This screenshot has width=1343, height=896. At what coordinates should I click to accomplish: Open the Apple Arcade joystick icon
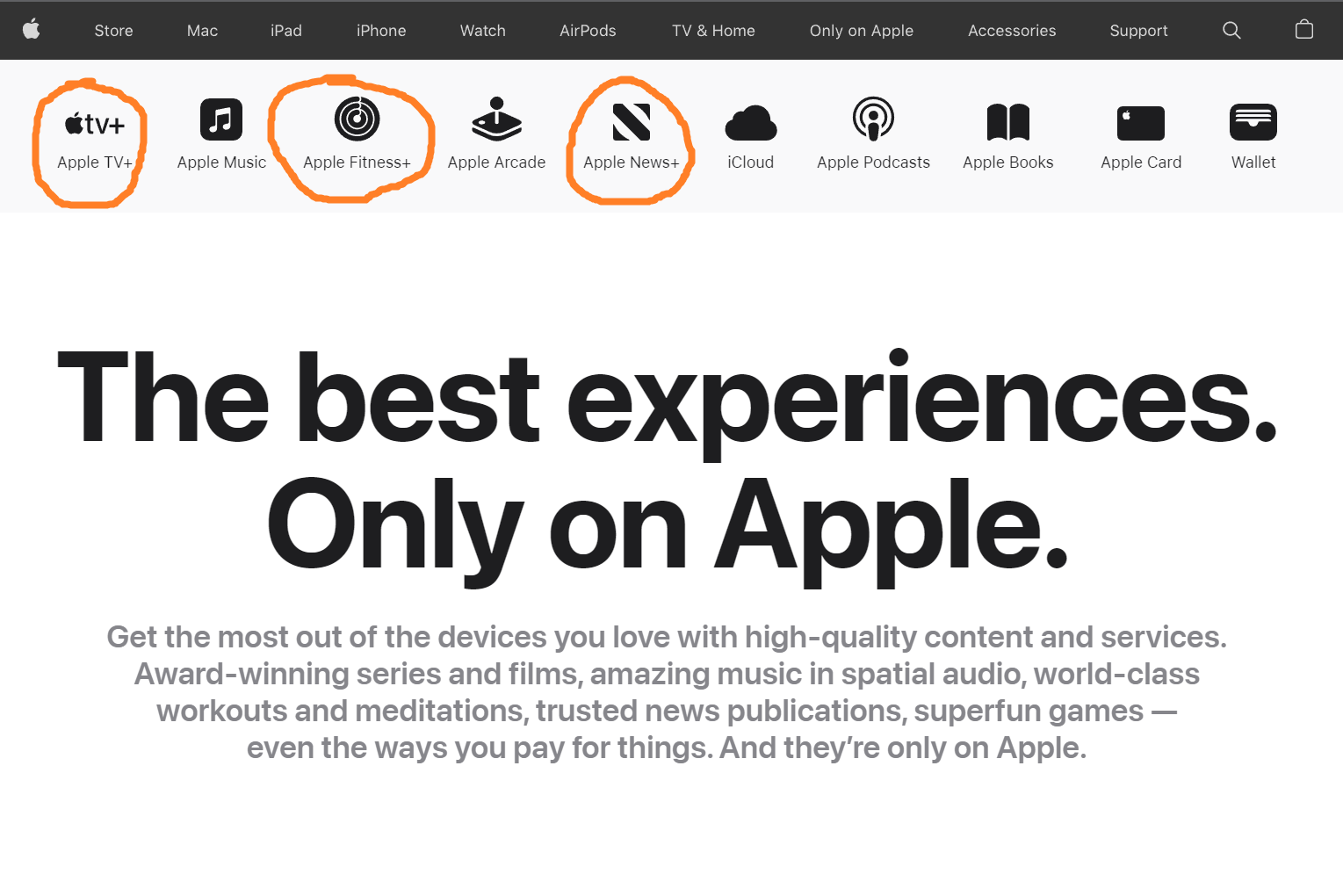point(496,119)
